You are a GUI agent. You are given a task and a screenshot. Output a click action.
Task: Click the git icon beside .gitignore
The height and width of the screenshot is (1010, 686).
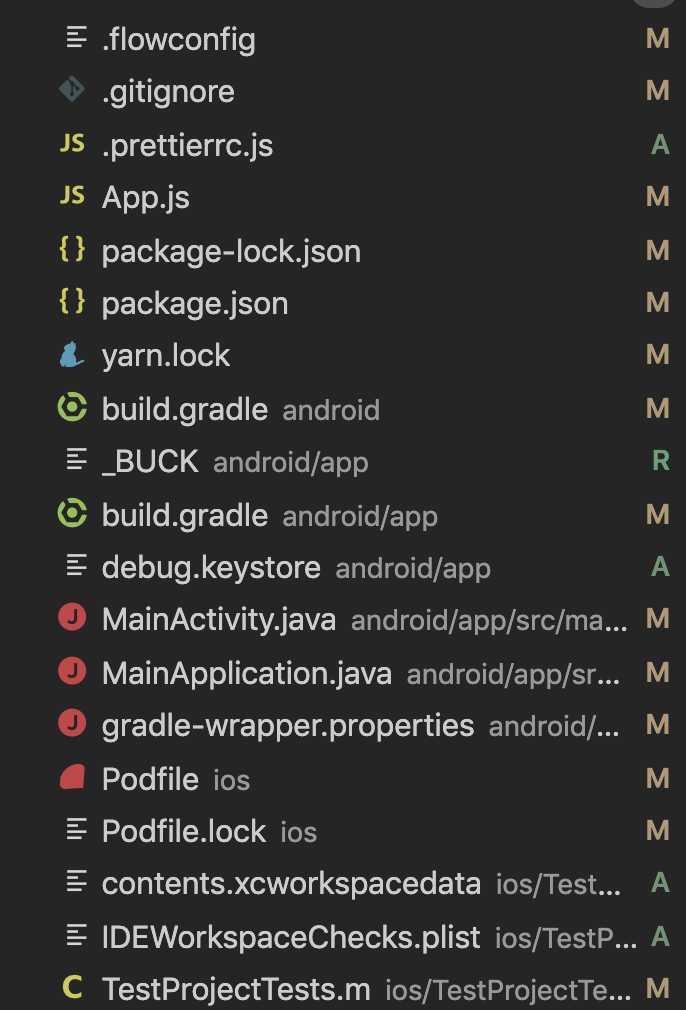point(72,91)
